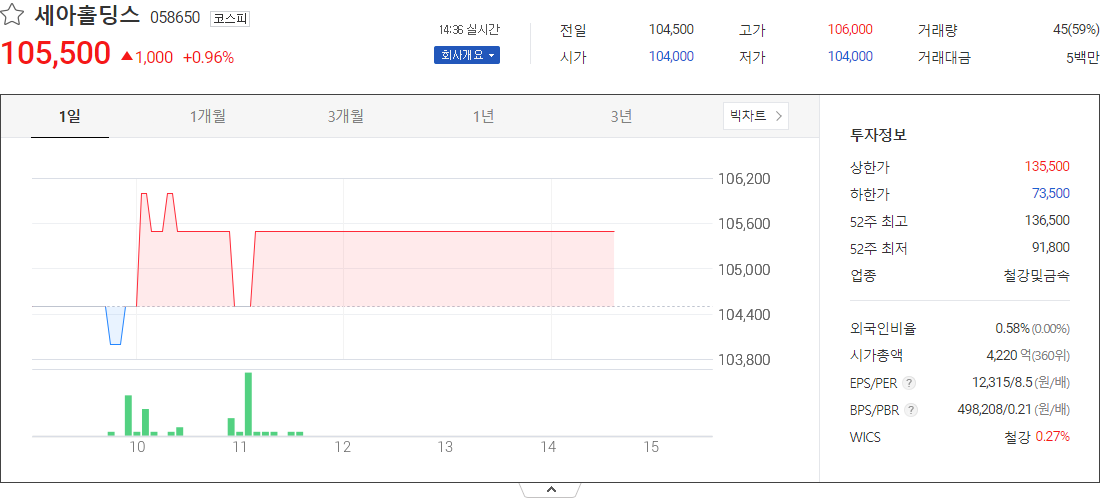
Task: Collapse the chart panel with the up chevron
Action: pyautogui.click(x=551, y=490)
